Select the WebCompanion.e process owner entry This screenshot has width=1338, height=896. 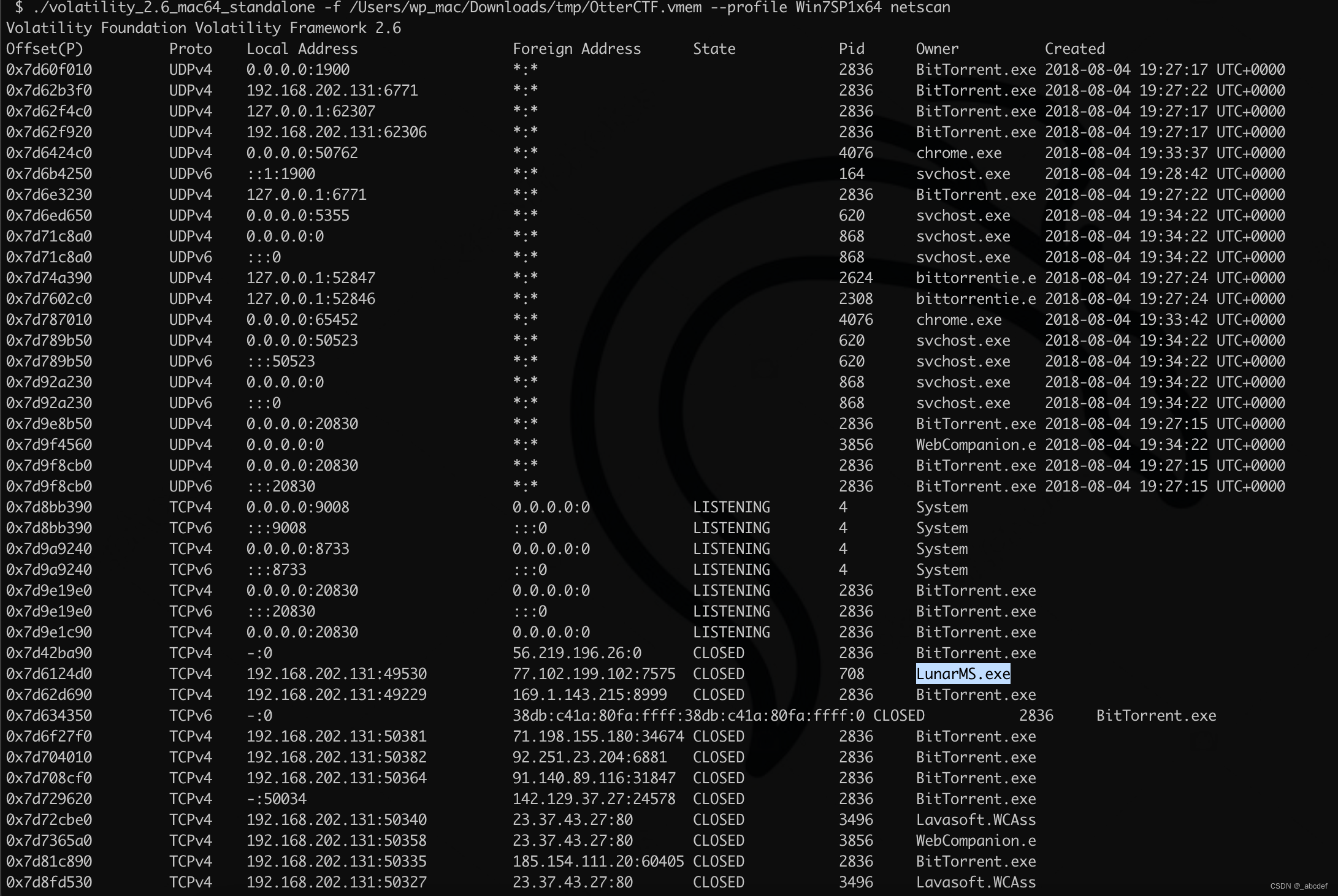(x=976, y=444)
